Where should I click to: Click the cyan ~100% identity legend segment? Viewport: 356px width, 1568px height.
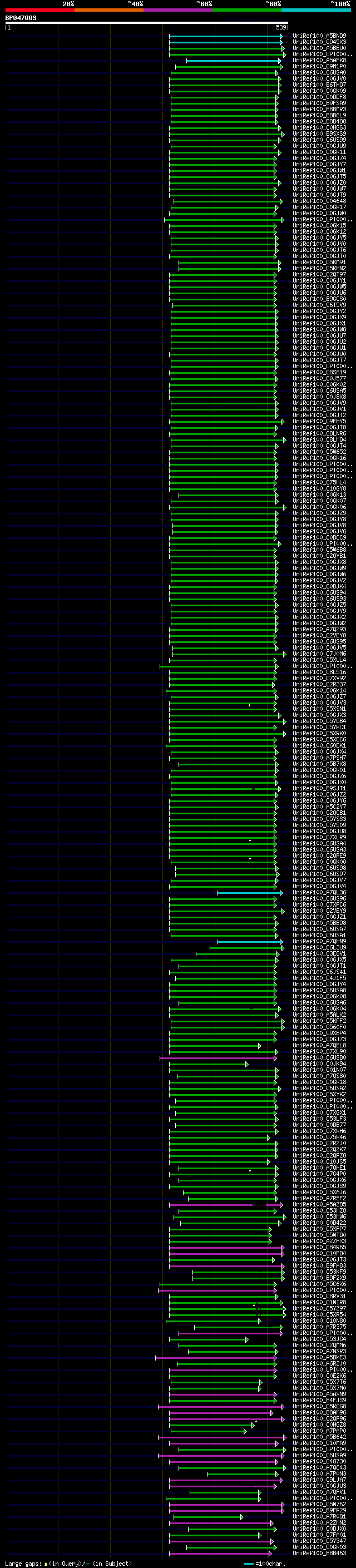tap(317, 10)
